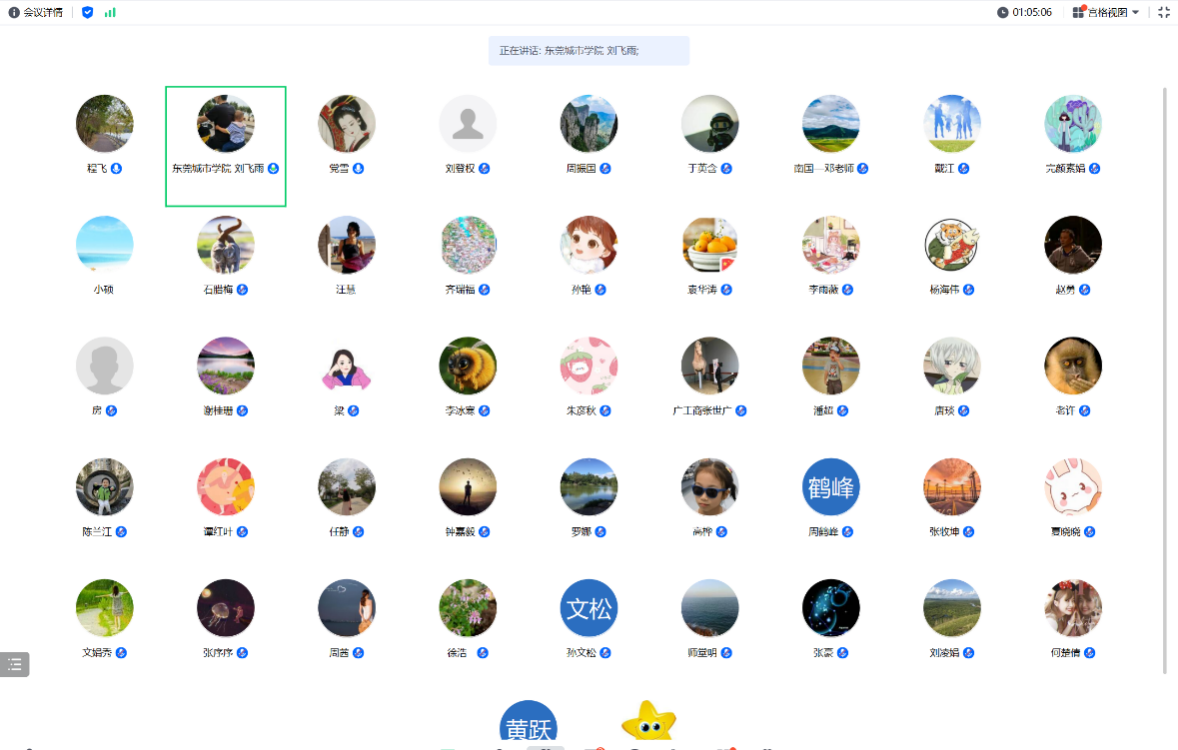Click the microphone icon beside 程飞
The height and width of the screenshot is (750, 1178).
pyautogui.click(x=116, y=168)
